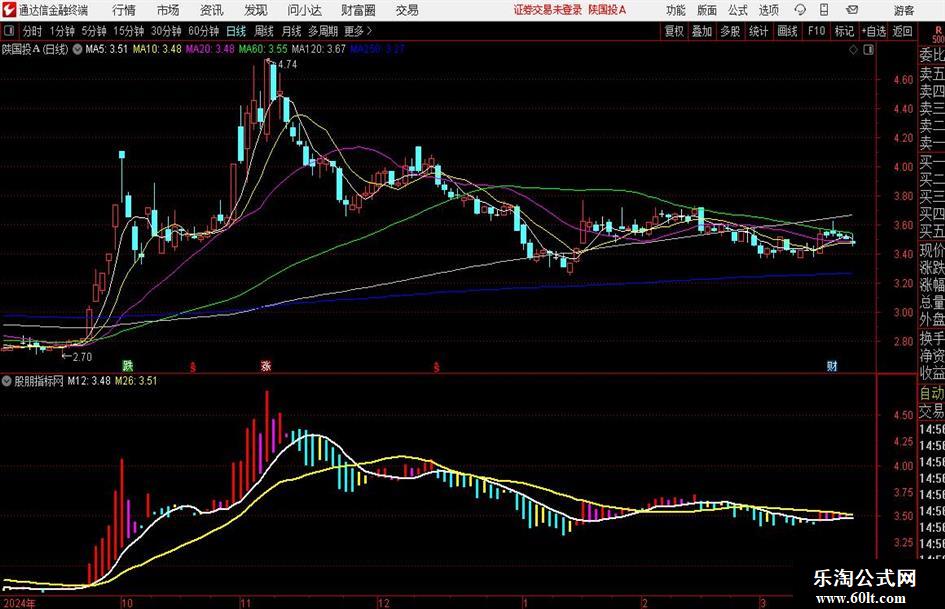Click the MA10: 3.48 label
Viewport: 945px width, 609px height.
[157, 49]
